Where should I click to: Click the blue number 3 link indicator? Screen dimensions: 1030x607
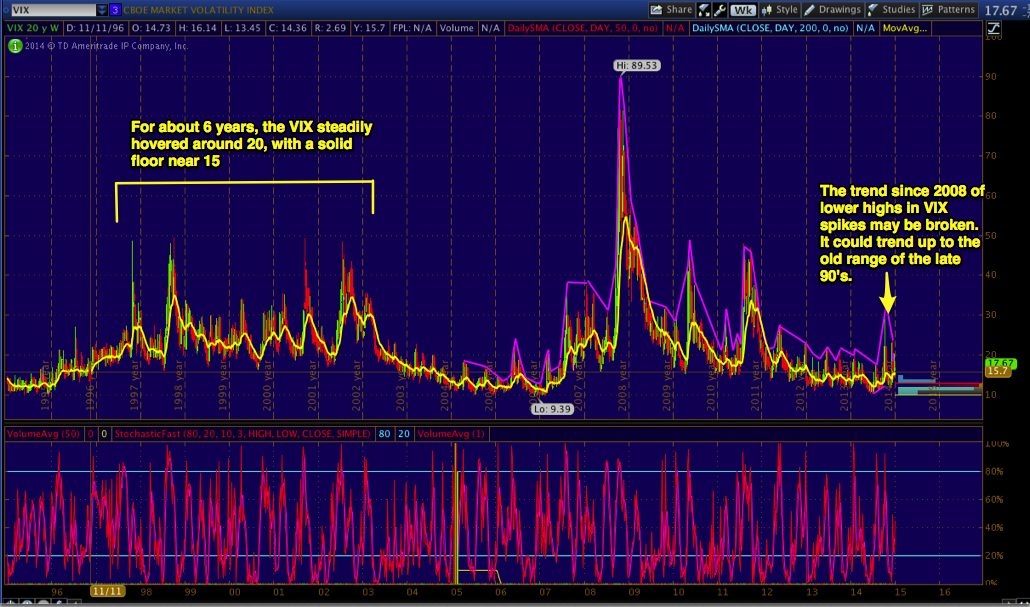pyautogui.click(x=114, y=10)
